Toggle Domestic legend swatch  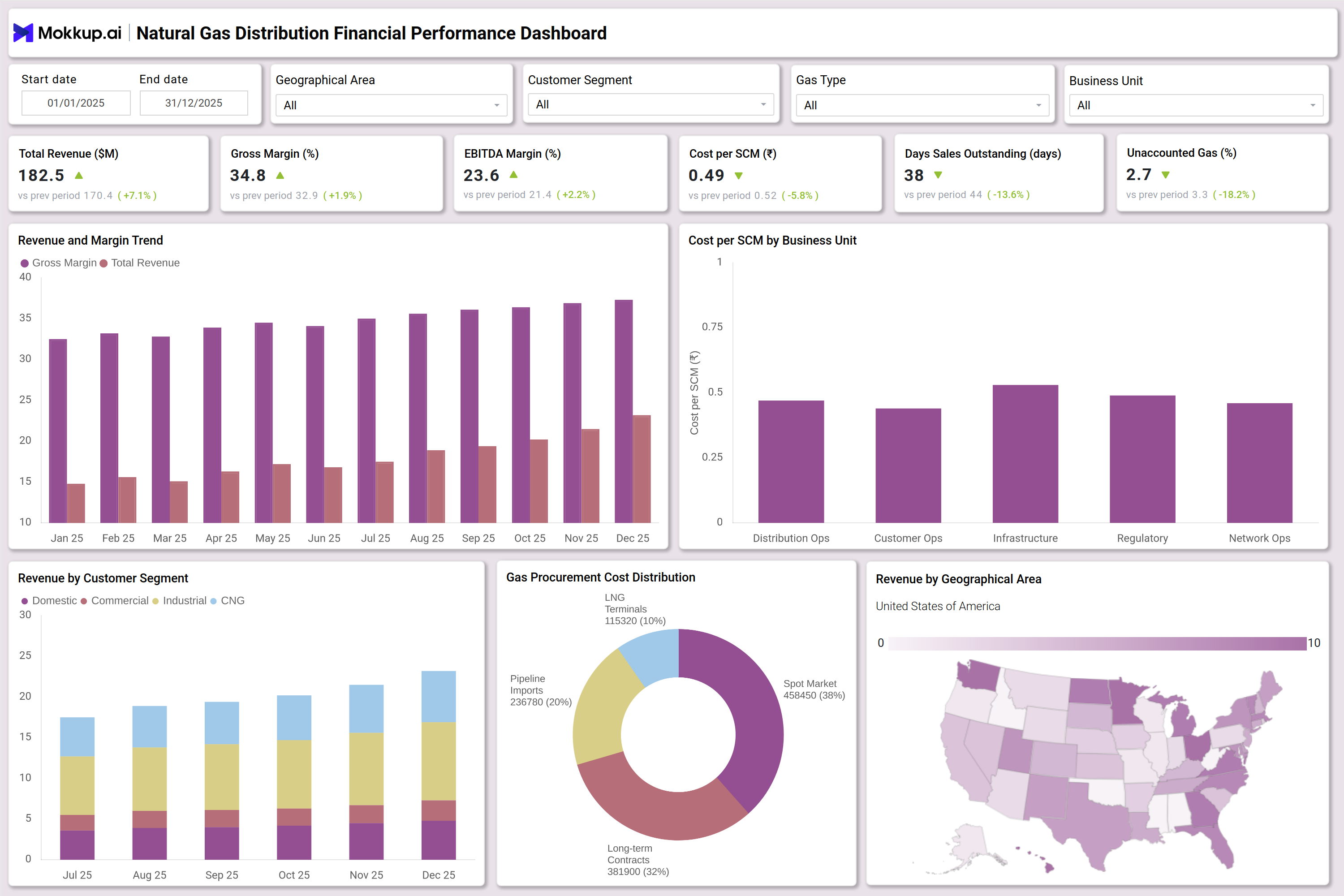coord(25,601)
